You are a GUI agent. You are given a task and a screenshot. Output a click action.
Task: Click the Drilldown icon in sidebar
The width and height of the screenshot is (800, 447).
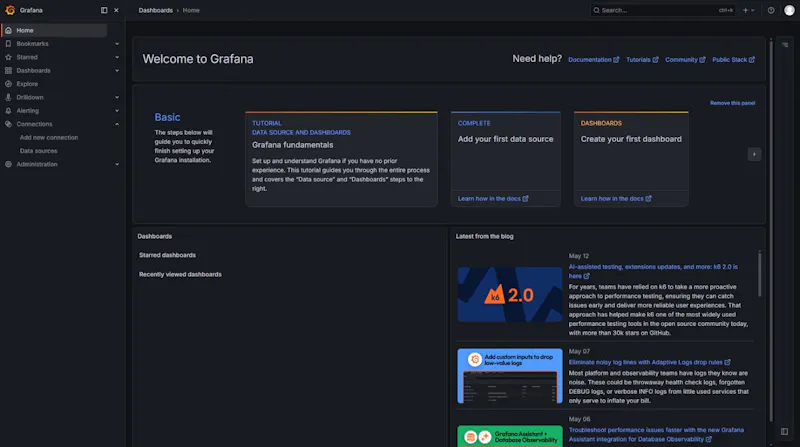(x=8, y=97)
